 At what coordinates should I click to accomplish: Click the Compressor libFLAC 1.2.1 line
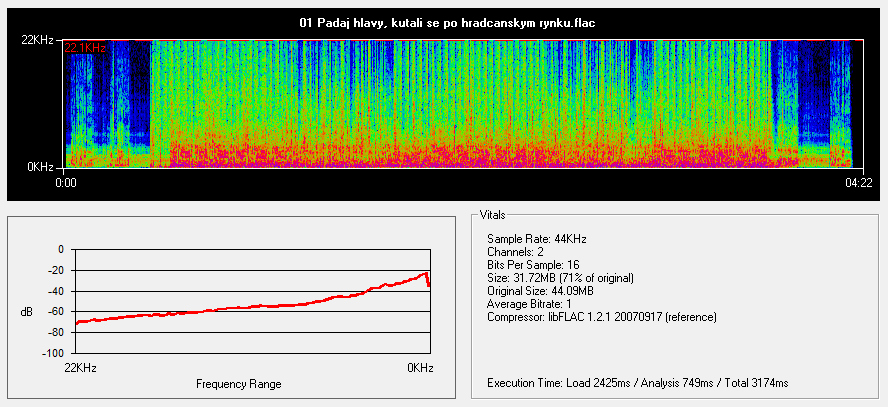tap(602, 317)
